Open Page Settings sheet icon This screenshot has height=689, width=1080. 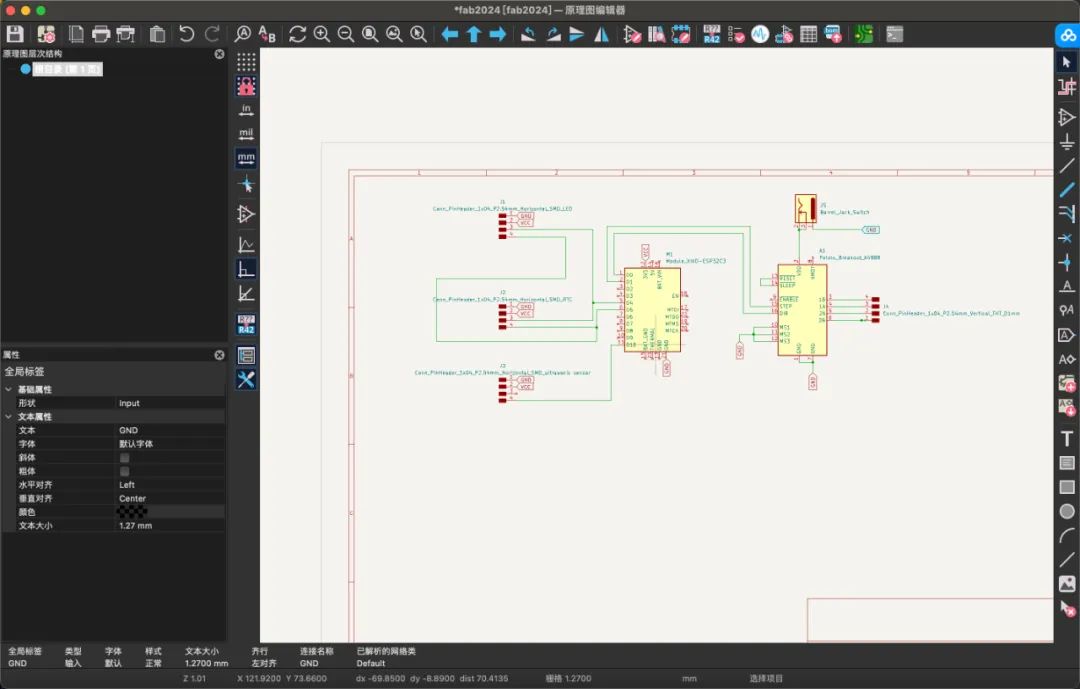(76, 34)
